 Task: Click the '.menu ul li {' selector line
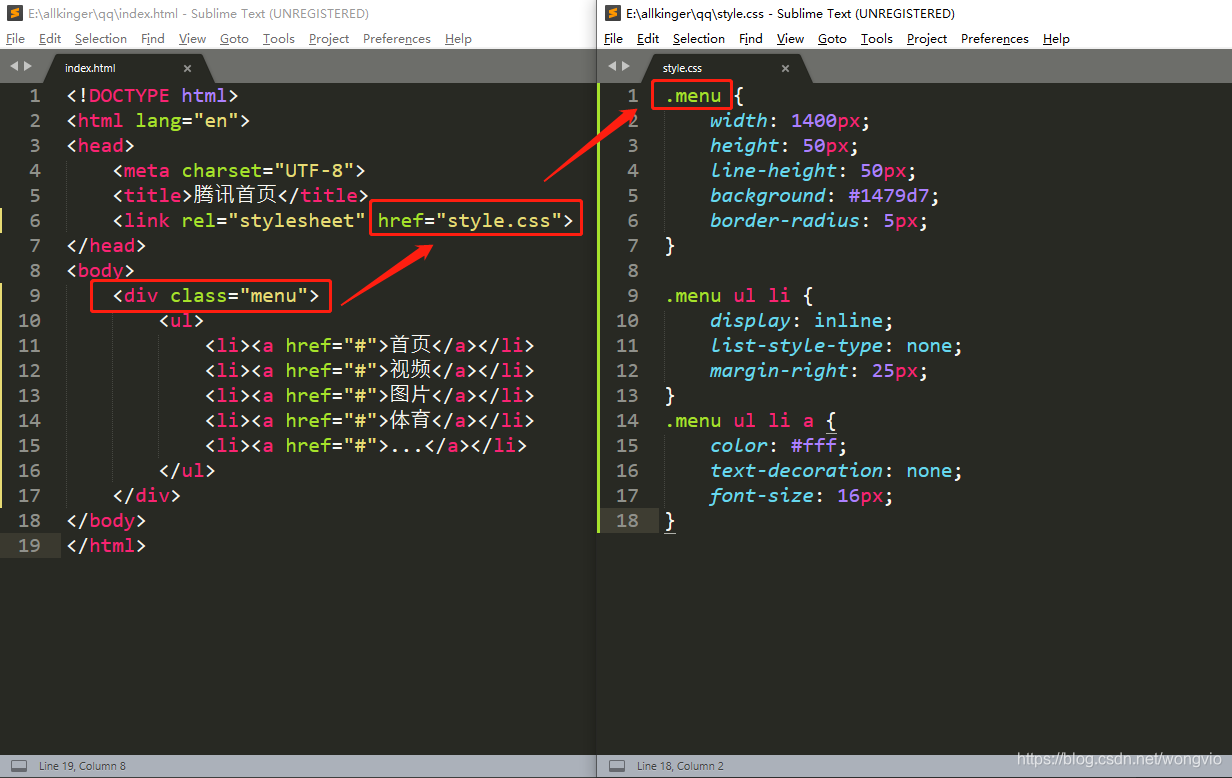click(x=739, y=296)
